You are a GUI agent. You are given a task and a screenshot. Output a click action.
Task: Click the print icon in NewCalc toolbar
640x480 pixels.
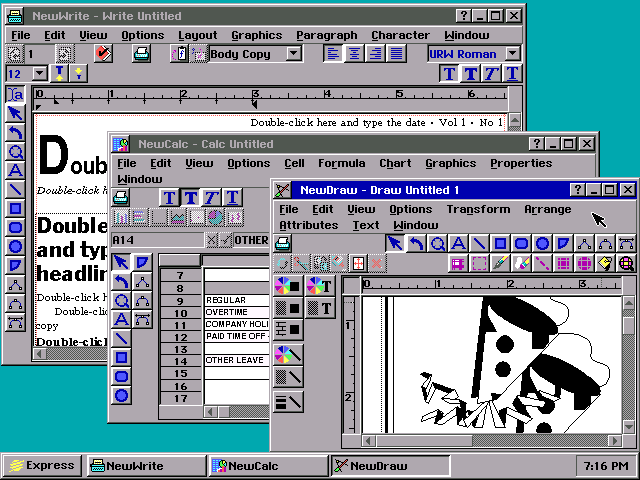coord(121,198)
